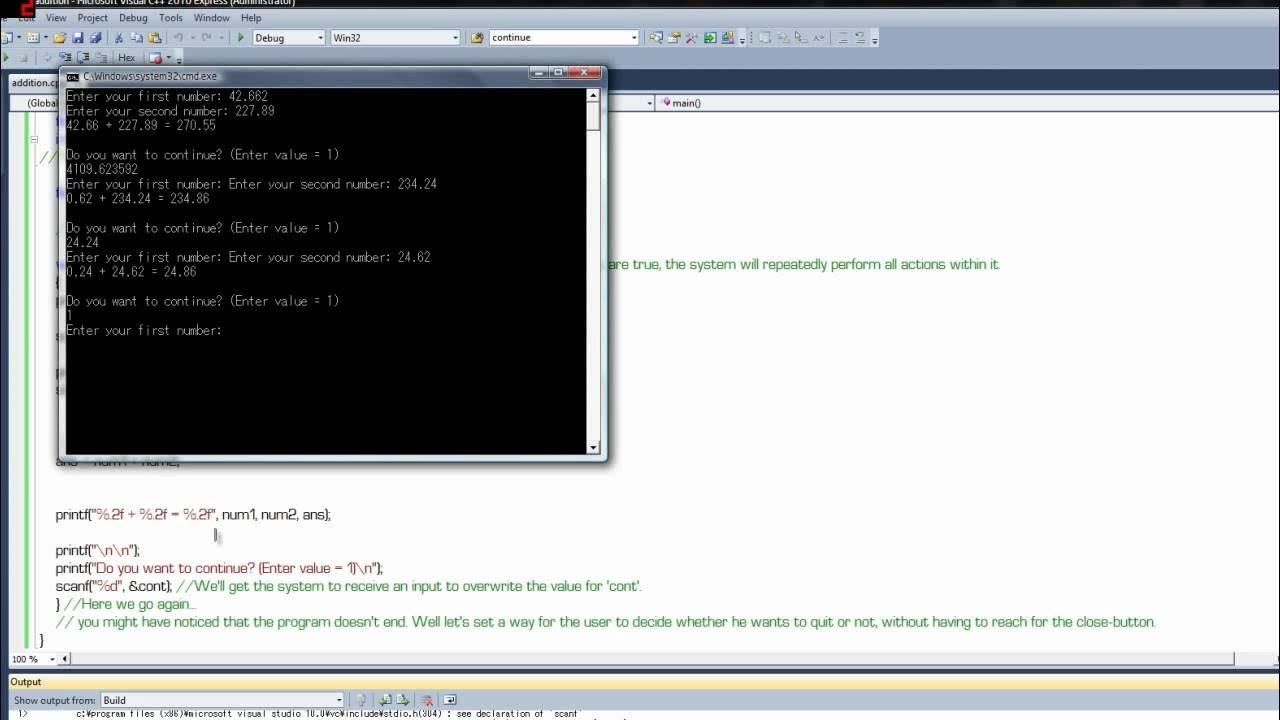Click the Extension Manager icon in toolbar

point(728,38)
